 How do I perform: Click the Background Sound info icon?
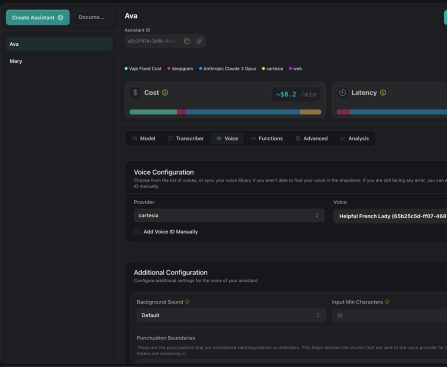point(187,302)
